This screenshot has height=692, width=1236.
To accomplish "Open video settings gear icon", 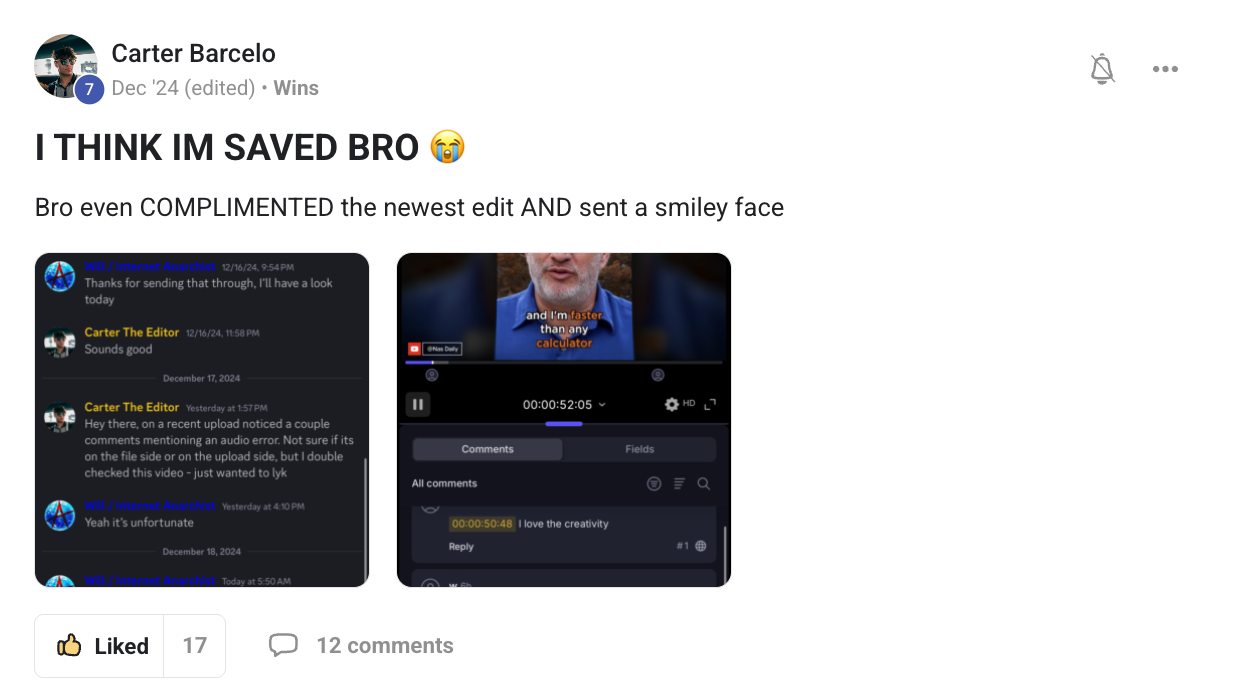I will (672, 404).
